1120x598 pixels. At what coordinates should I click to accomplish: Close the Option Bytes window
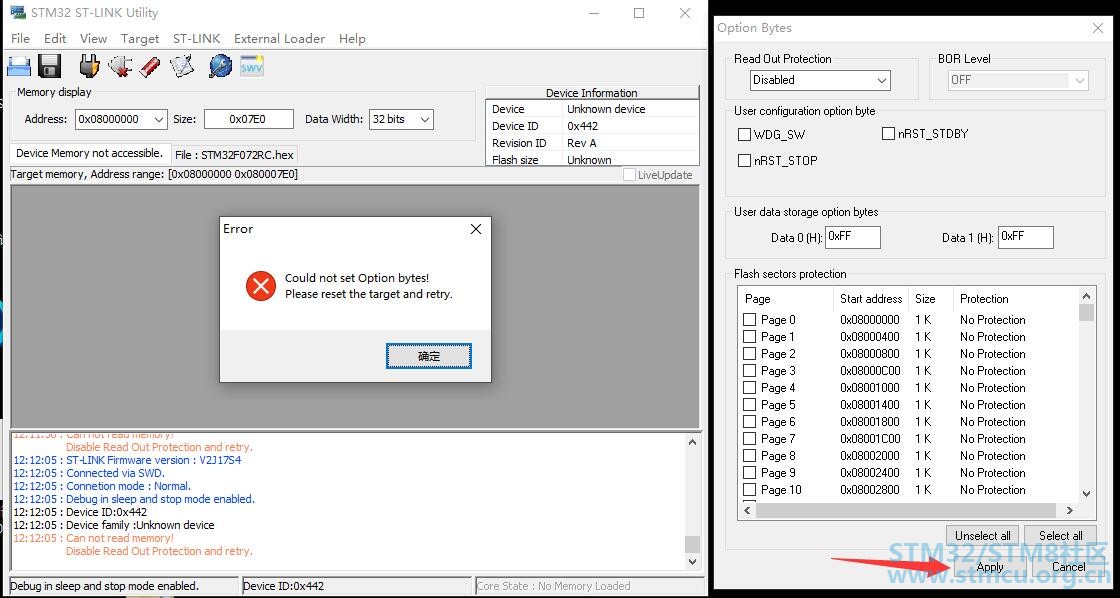point(1098,28)
